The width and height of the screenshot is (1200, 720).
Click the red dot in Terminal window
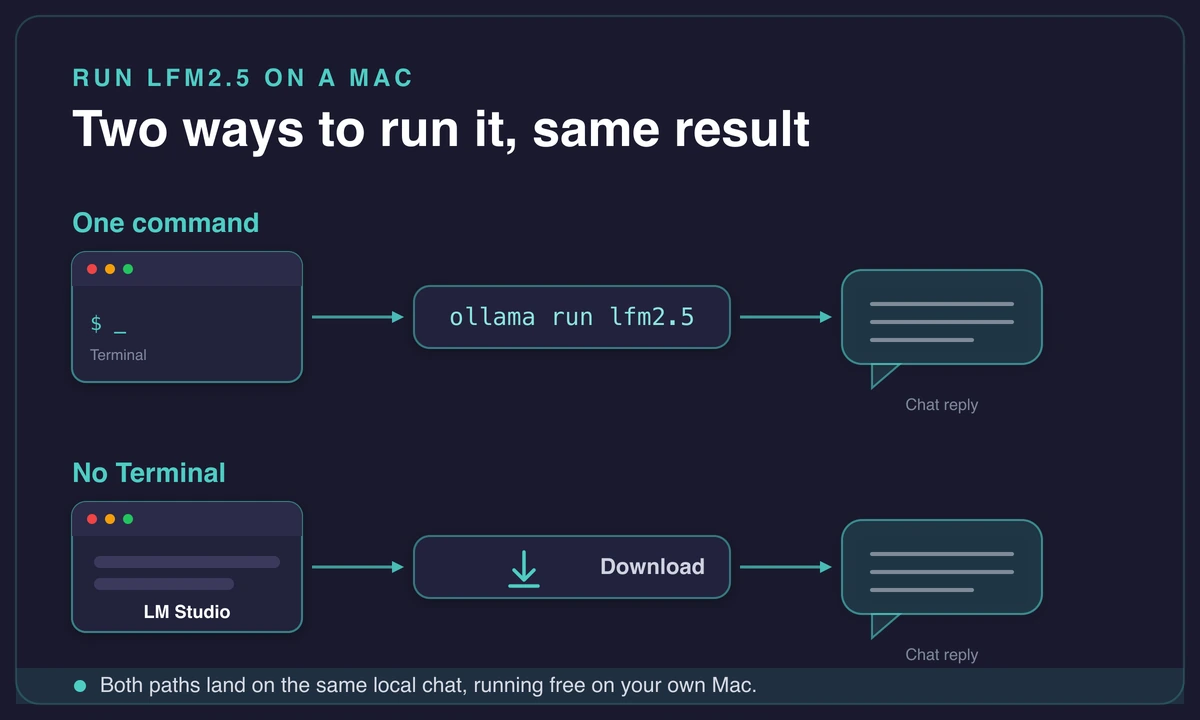(x=92, y=269)
